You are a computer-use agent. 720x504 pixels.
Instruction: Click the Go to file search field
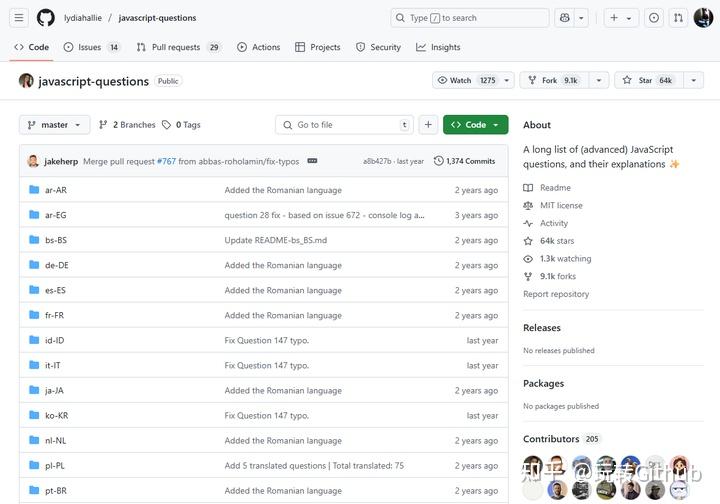pos(345,125)
